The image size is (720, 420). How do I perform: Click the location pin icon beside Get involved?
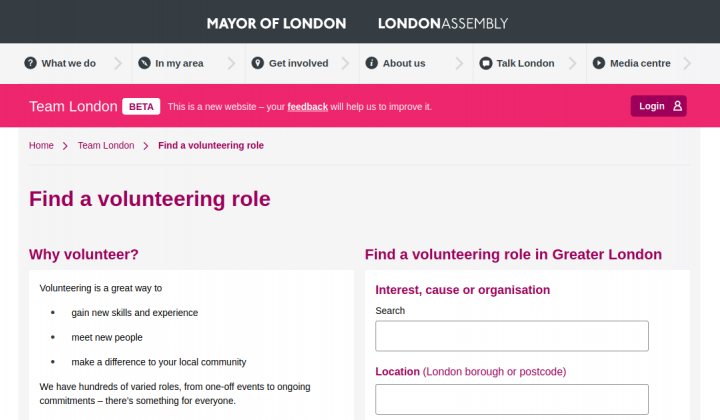pos(258,63)
